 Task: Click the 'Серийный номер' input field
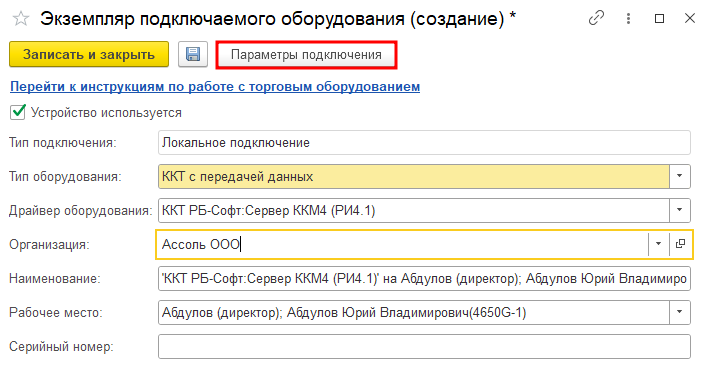click(424, 346)
